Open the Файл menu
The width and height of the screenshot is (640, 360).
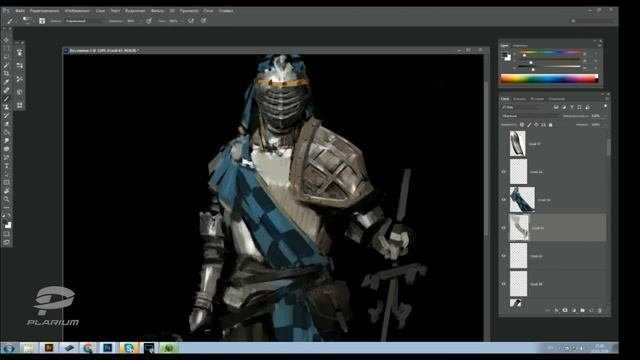click(20, 11)
